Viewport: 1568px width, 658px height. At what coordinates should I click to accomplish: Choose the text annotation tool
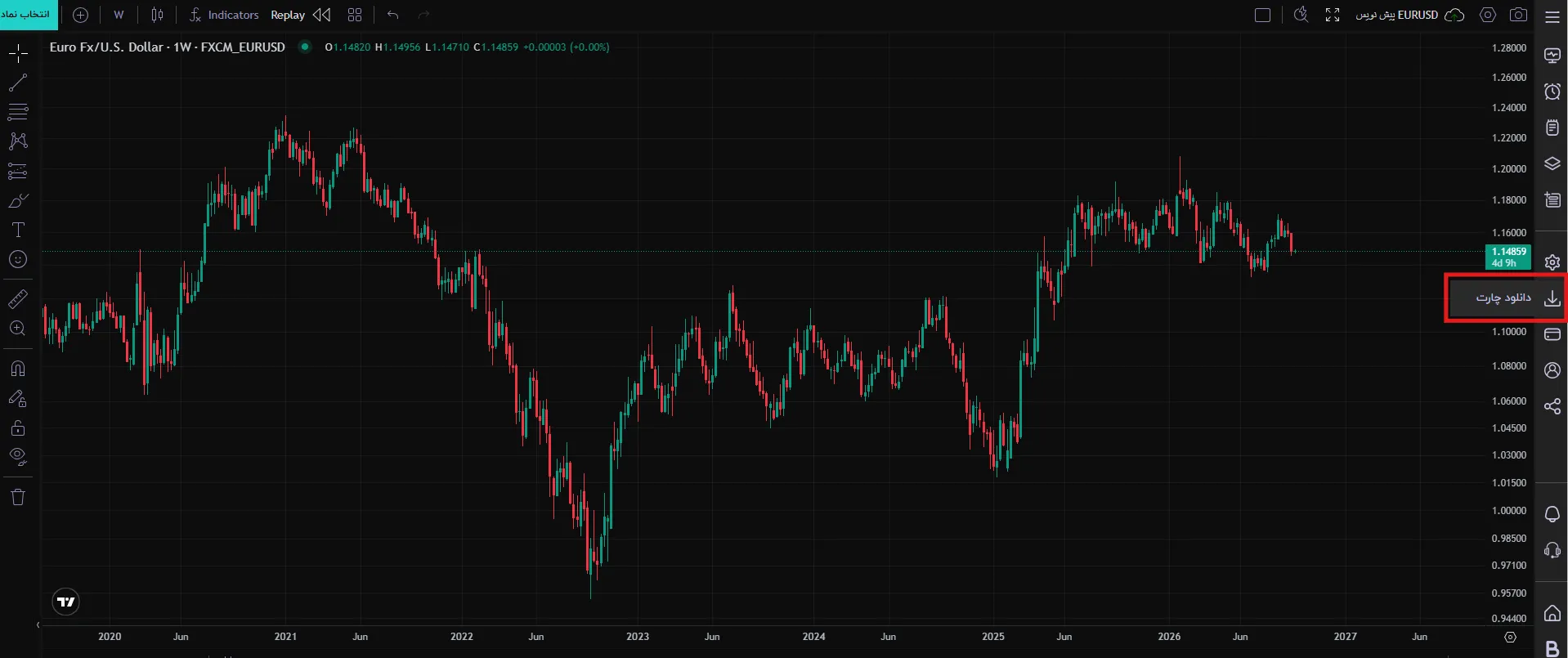[x=18, y=230]
